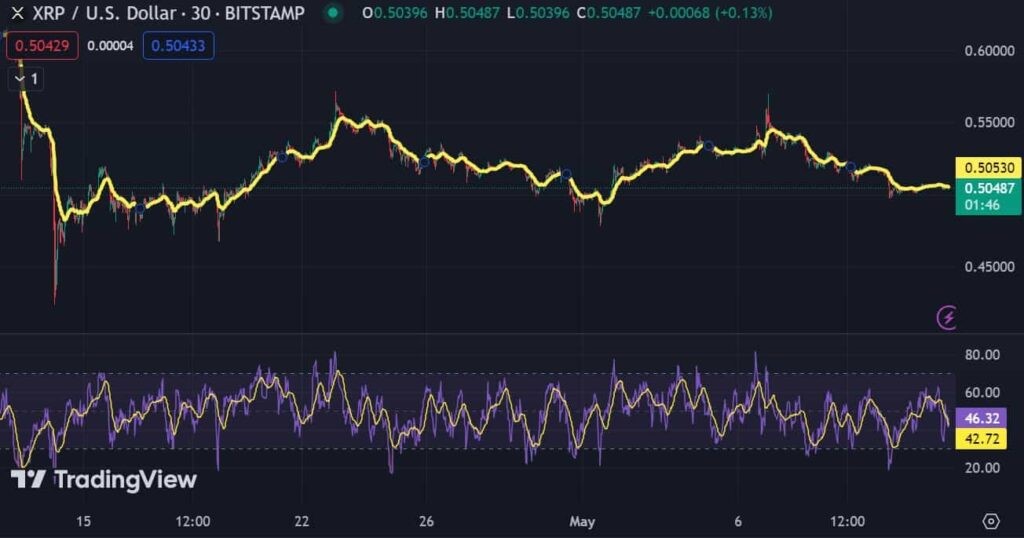
Task: Click the closing value C0.50487 in header
Action: [x=609, y=13]
